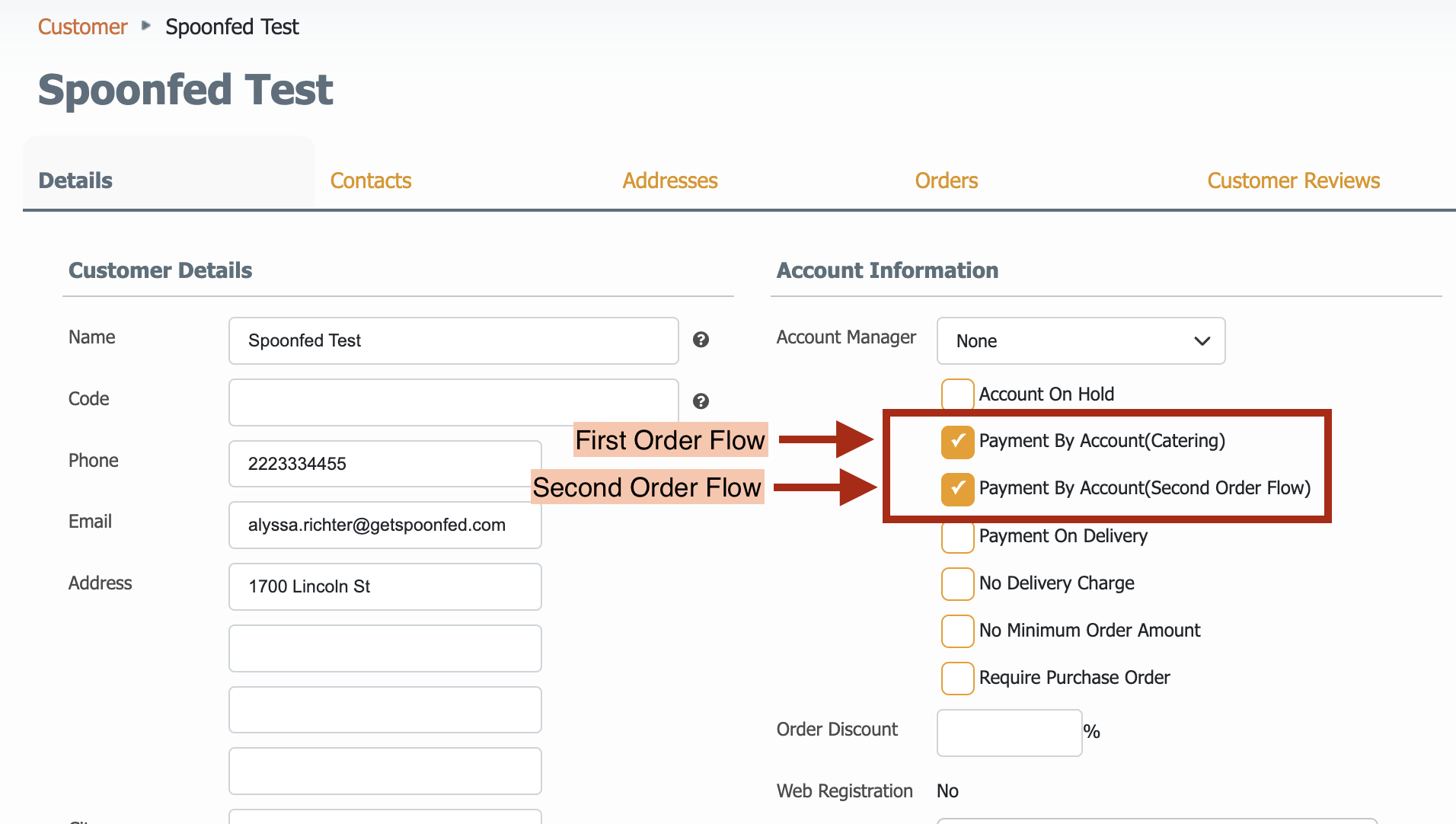Click the Web Registration value No
The width and height of the screenshot is (1456, 824).
(x=947, y=790)
